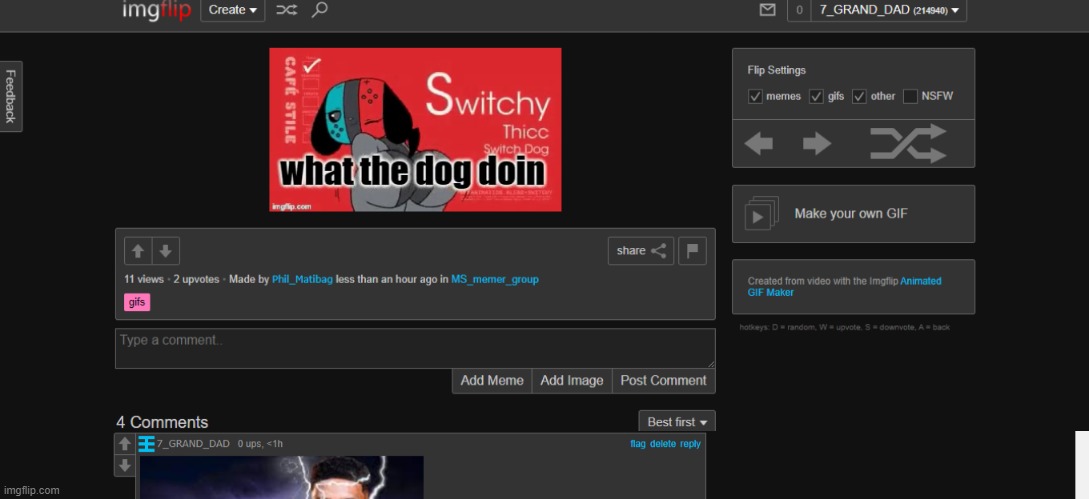
Task: Toggle the gifs checkbox in Flip Settings
Action: pyautogui.click(x=816, y=96)
